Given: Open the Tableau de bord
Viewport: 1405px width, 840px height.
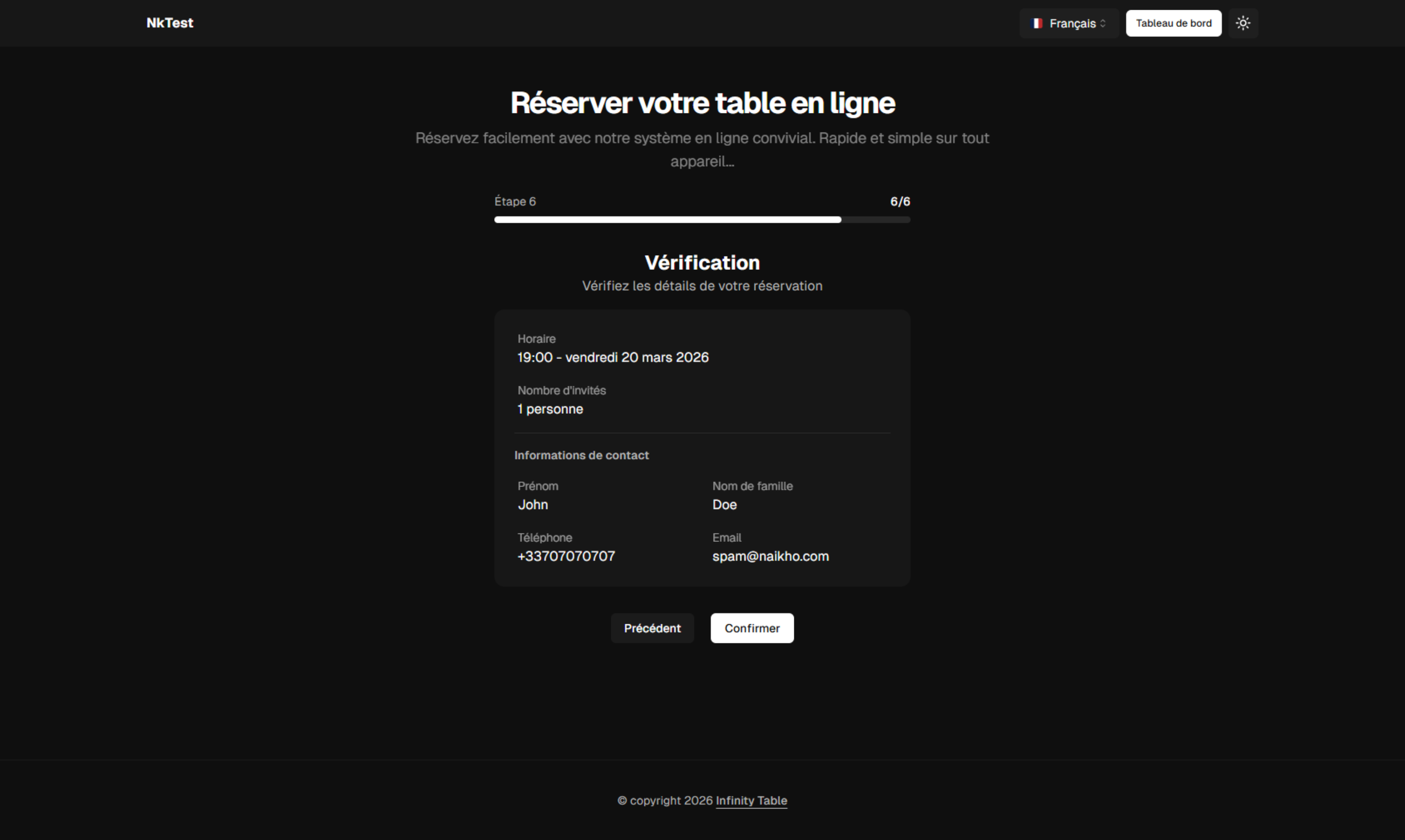Looking at the screenshot, I should point(1173,23).
